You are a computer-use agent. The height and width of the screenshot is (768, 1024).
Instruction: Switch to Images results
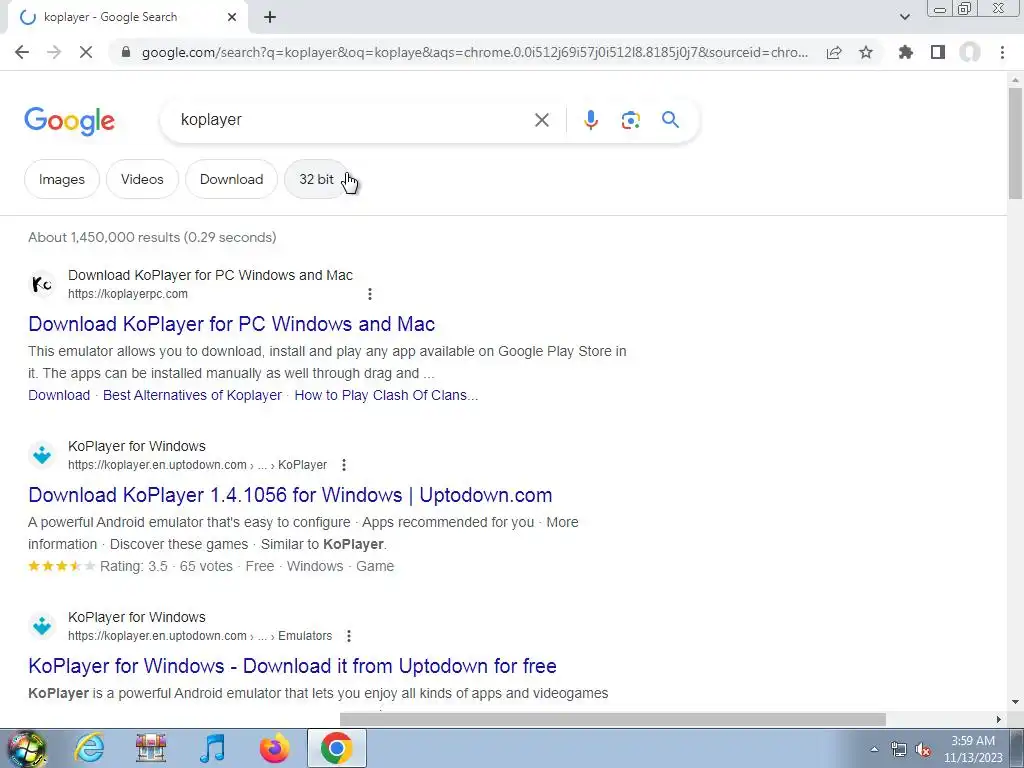(62, 180)
